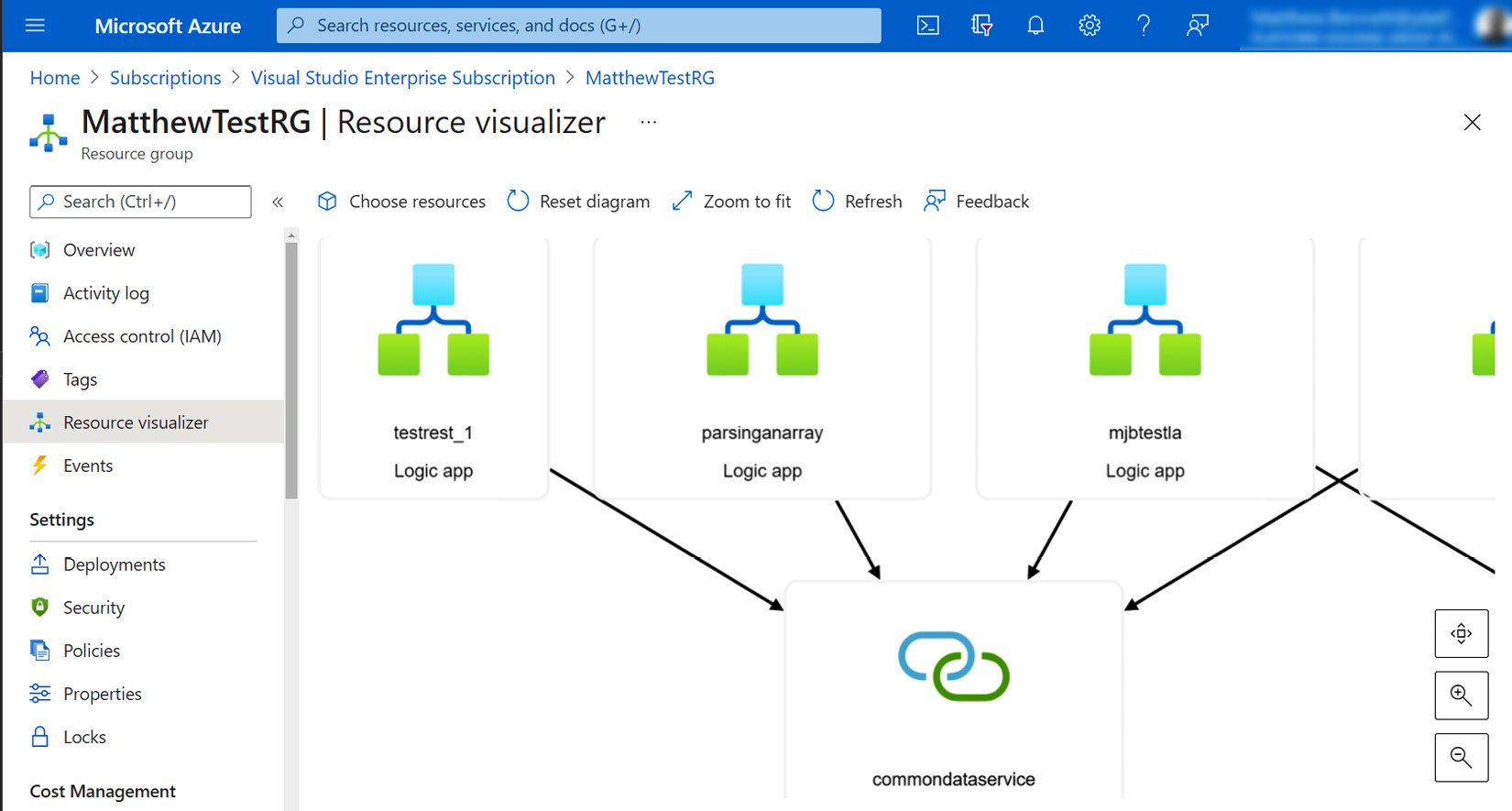The height and width of the screenshot is (811, 1512).
Task: Go to Subscriptions breadcrumb link
Action: (x=166, y=78)
